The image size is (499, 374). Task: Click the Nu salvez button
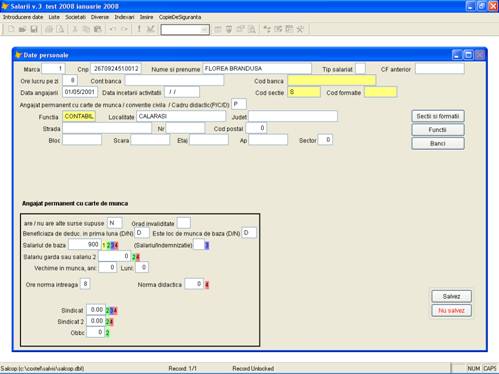pyautogui.click(x=451, y=311)
